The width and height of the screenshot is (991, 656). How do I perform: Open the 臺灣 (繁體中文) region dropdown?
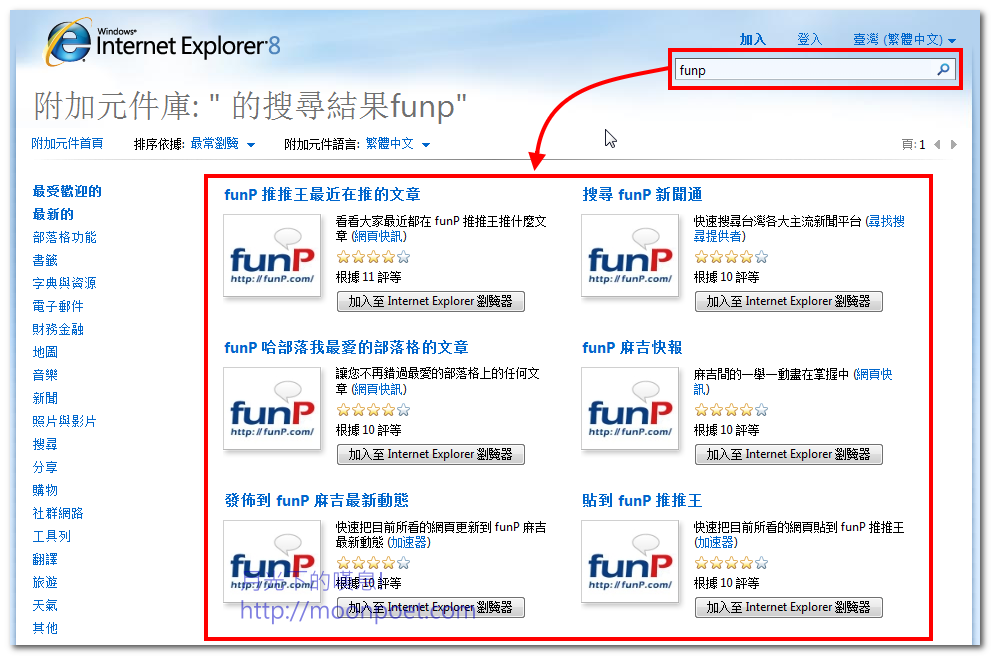[x=904, y=40]
